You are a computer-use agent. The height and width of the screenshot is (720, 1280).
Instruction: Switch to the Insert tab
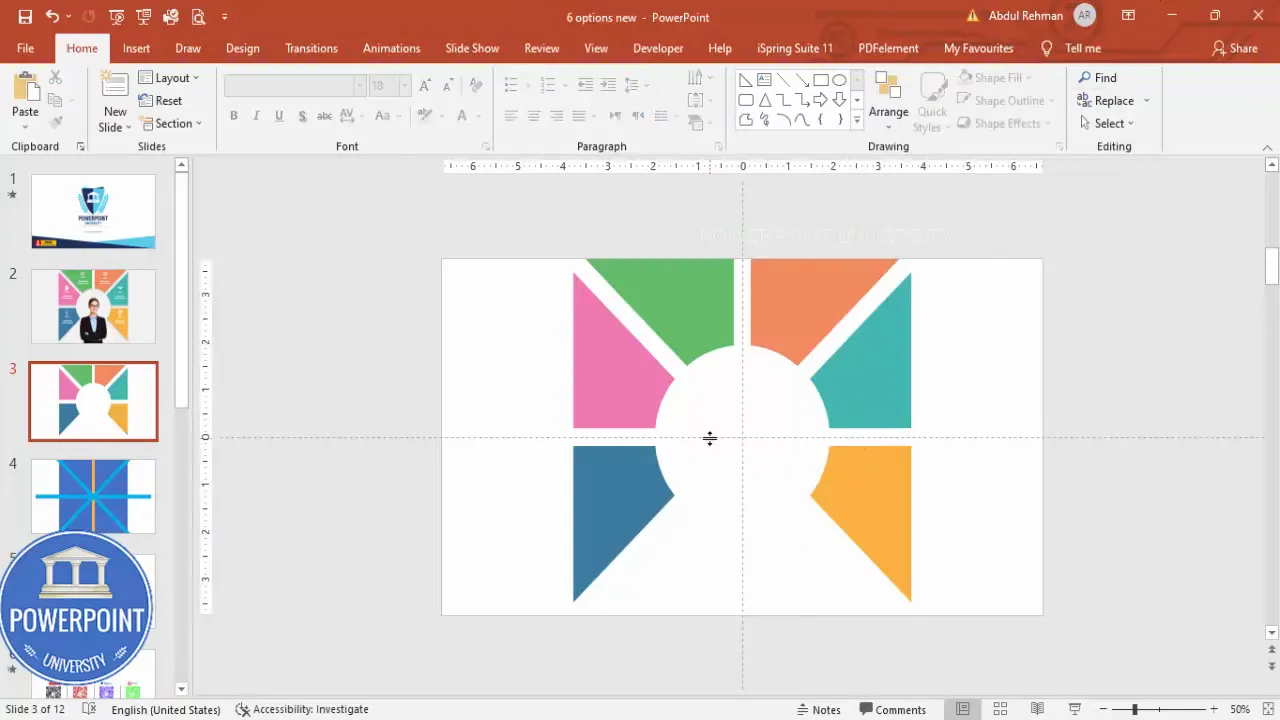click(136, 48)
